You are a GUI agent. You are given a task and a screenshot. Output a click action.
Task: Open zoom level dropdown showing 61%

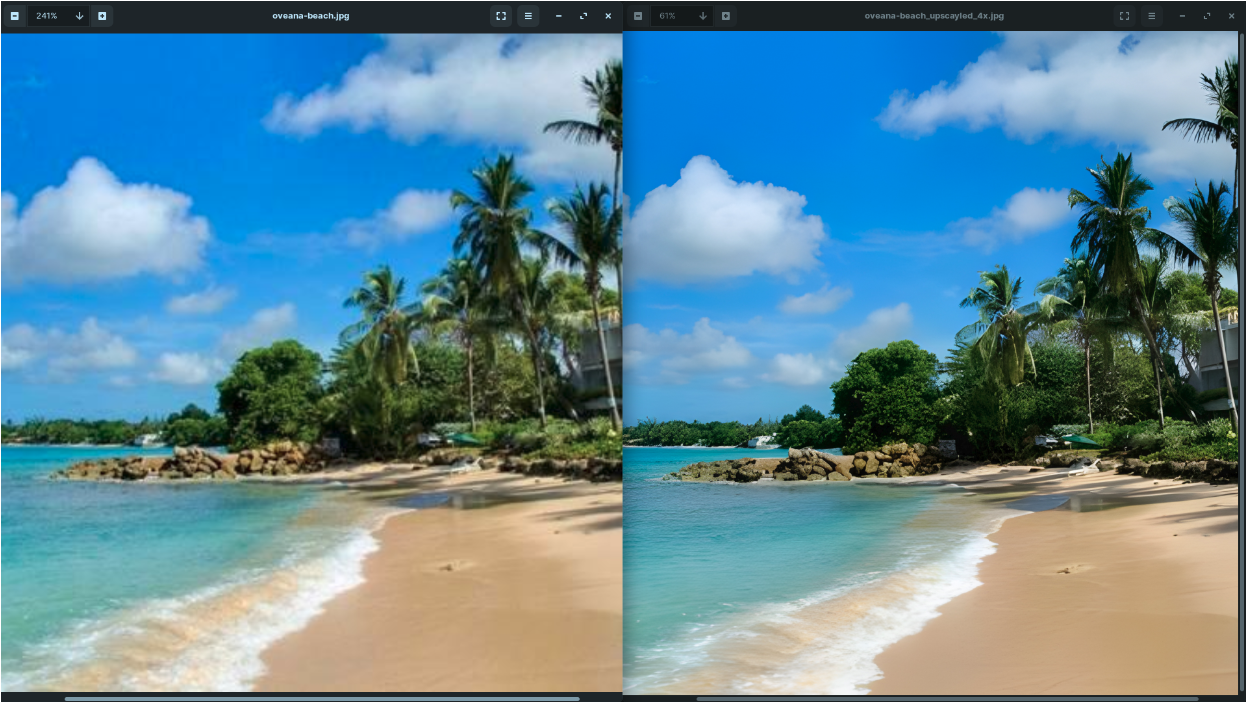click(x=703, y=16)
